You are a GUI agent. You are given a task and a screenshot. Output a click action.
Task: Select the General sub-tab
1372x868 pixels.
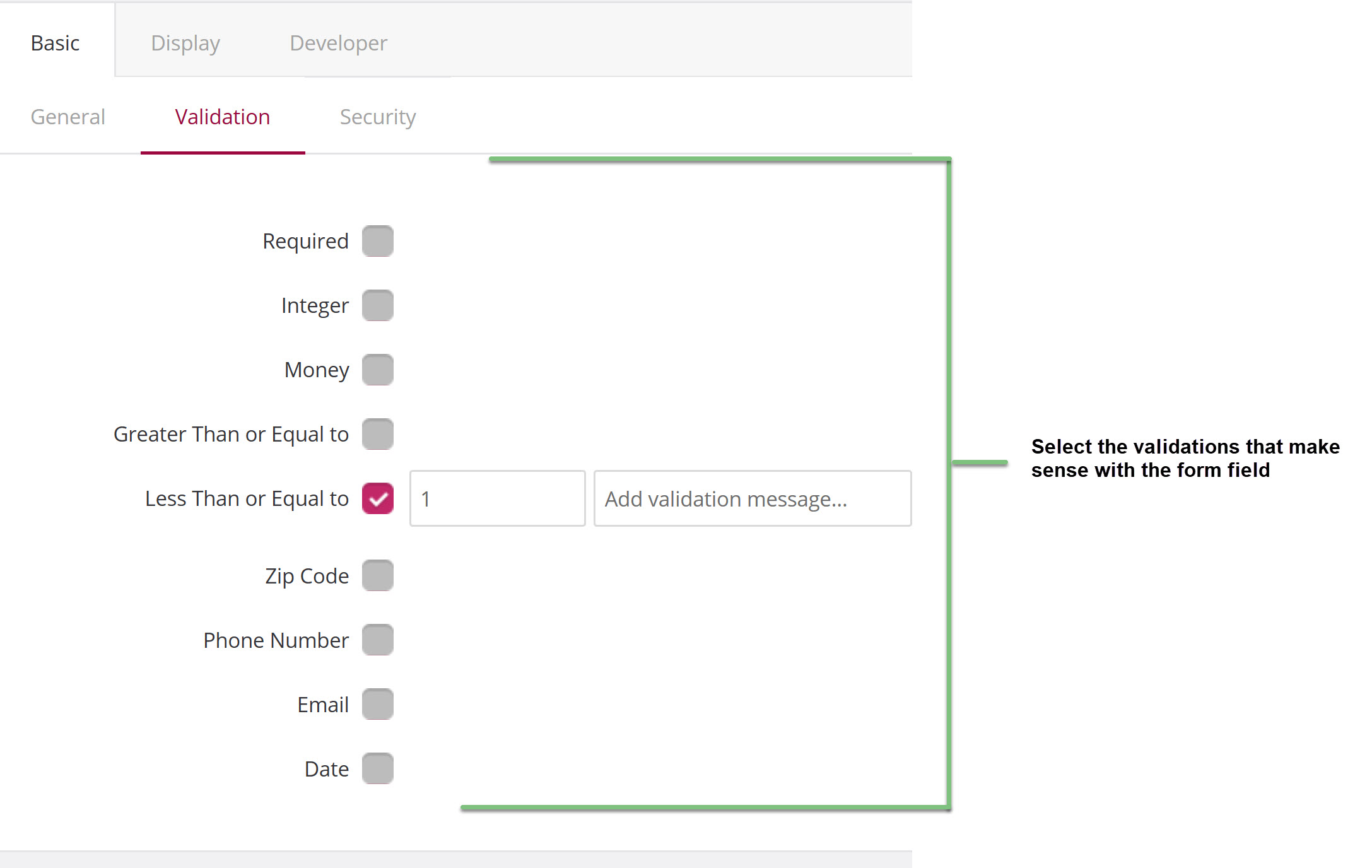coord(68,117)
